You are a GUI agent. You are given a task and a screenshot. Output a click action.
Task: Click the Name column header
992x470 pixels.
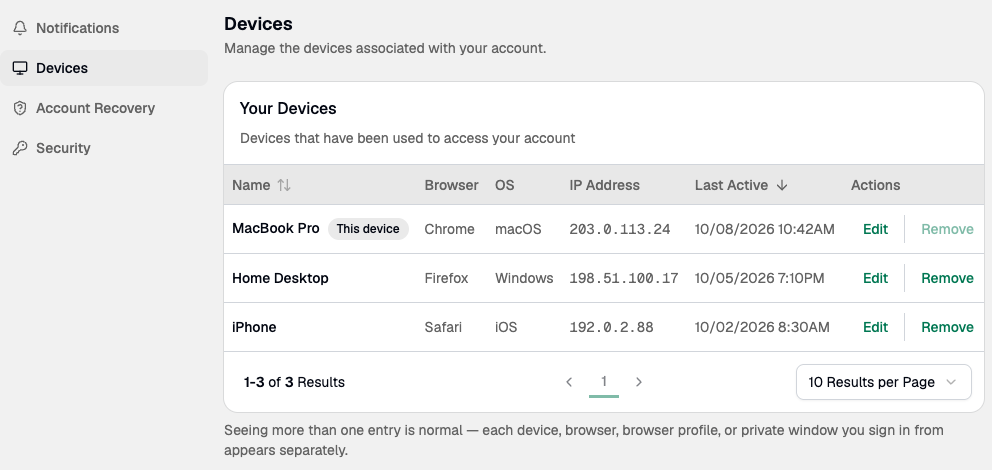(251, 185)
